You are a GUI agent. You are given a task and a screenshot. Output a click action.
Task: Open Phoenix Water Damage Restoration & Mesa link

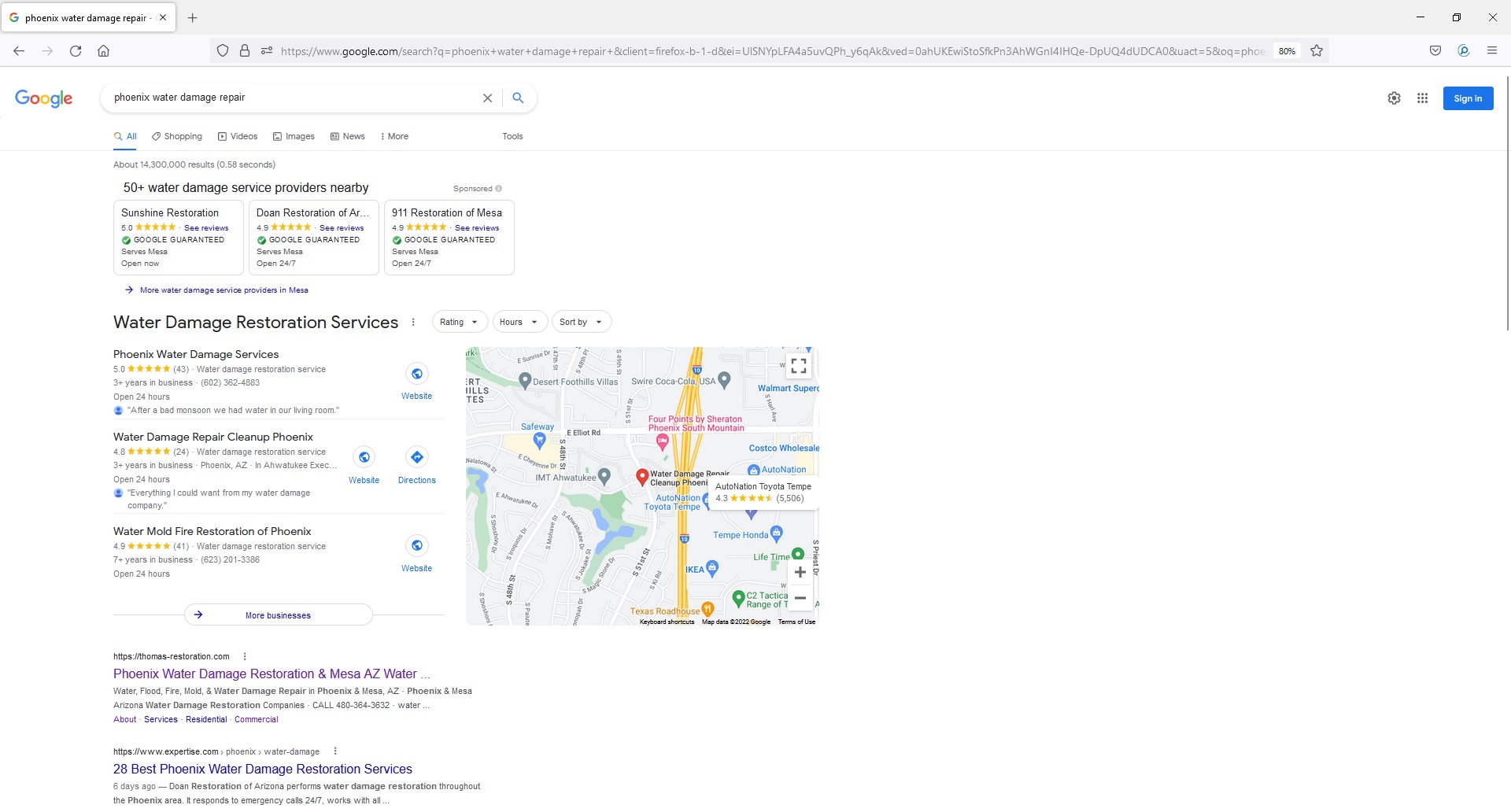tap(272, 674)
